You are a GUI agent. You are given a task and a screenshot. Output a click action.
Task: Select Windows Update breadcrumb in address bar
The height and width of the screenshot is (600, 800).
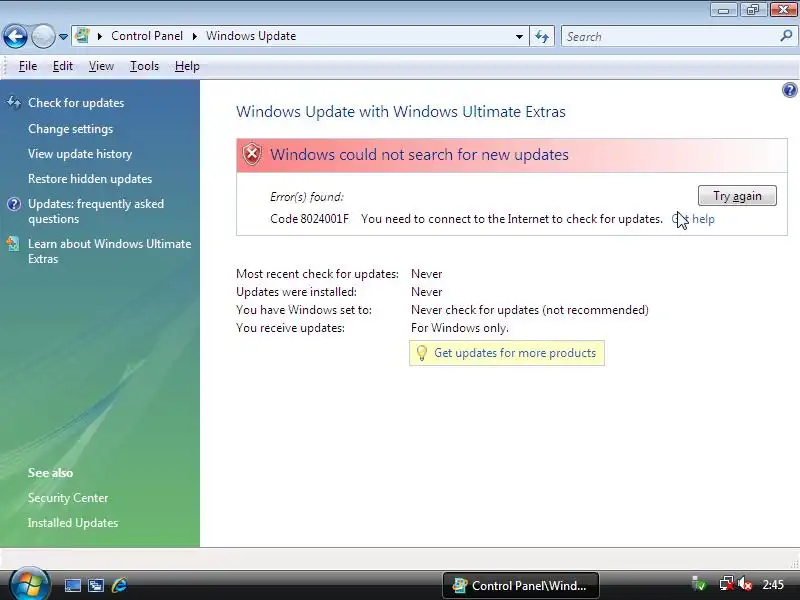click(x=251, y=36)
